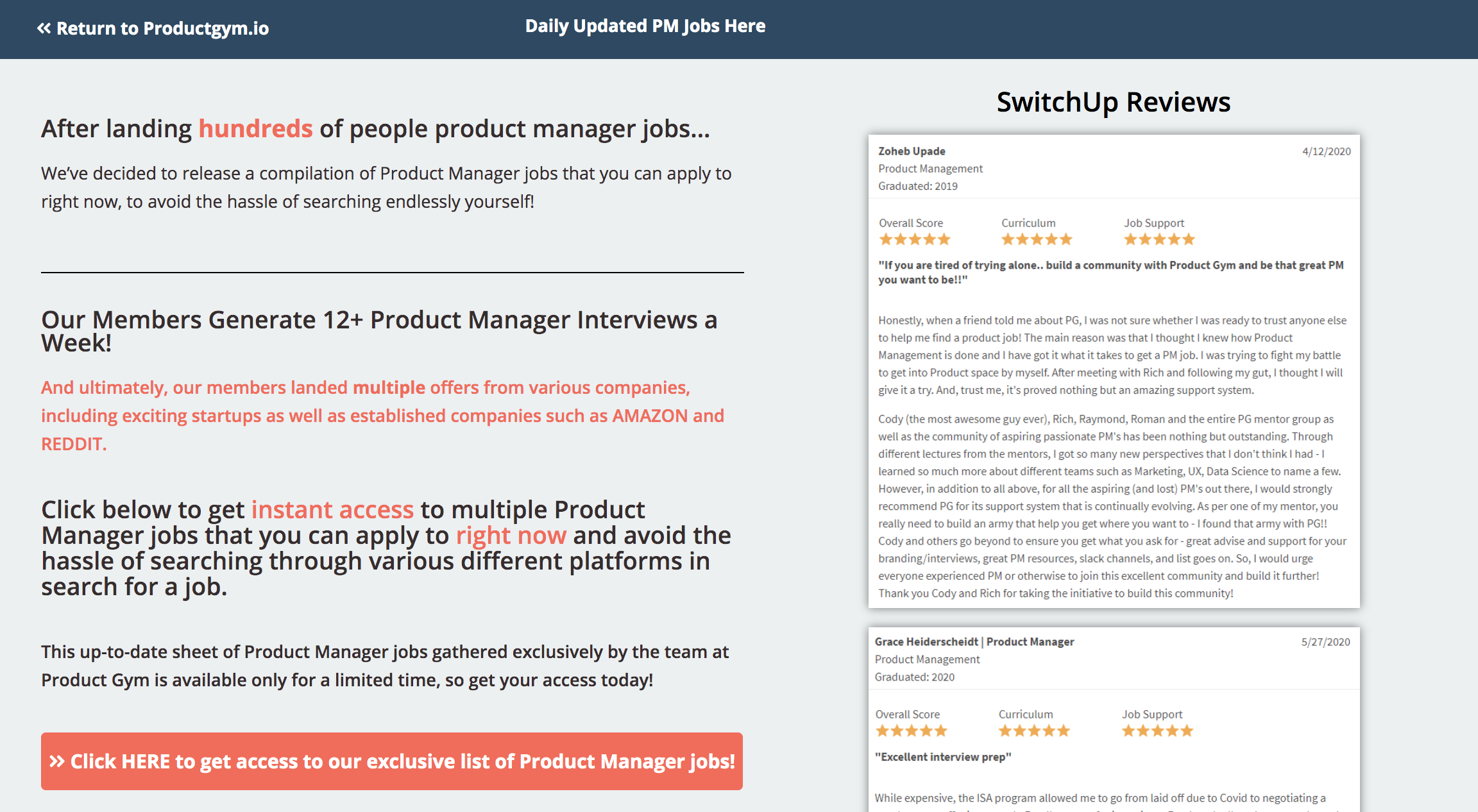Image resolution: width=1478 pixels, height=812 pixels.
Task: Click Grace Heiderscheidt's Overall Score stars
Action: (911, 731)
